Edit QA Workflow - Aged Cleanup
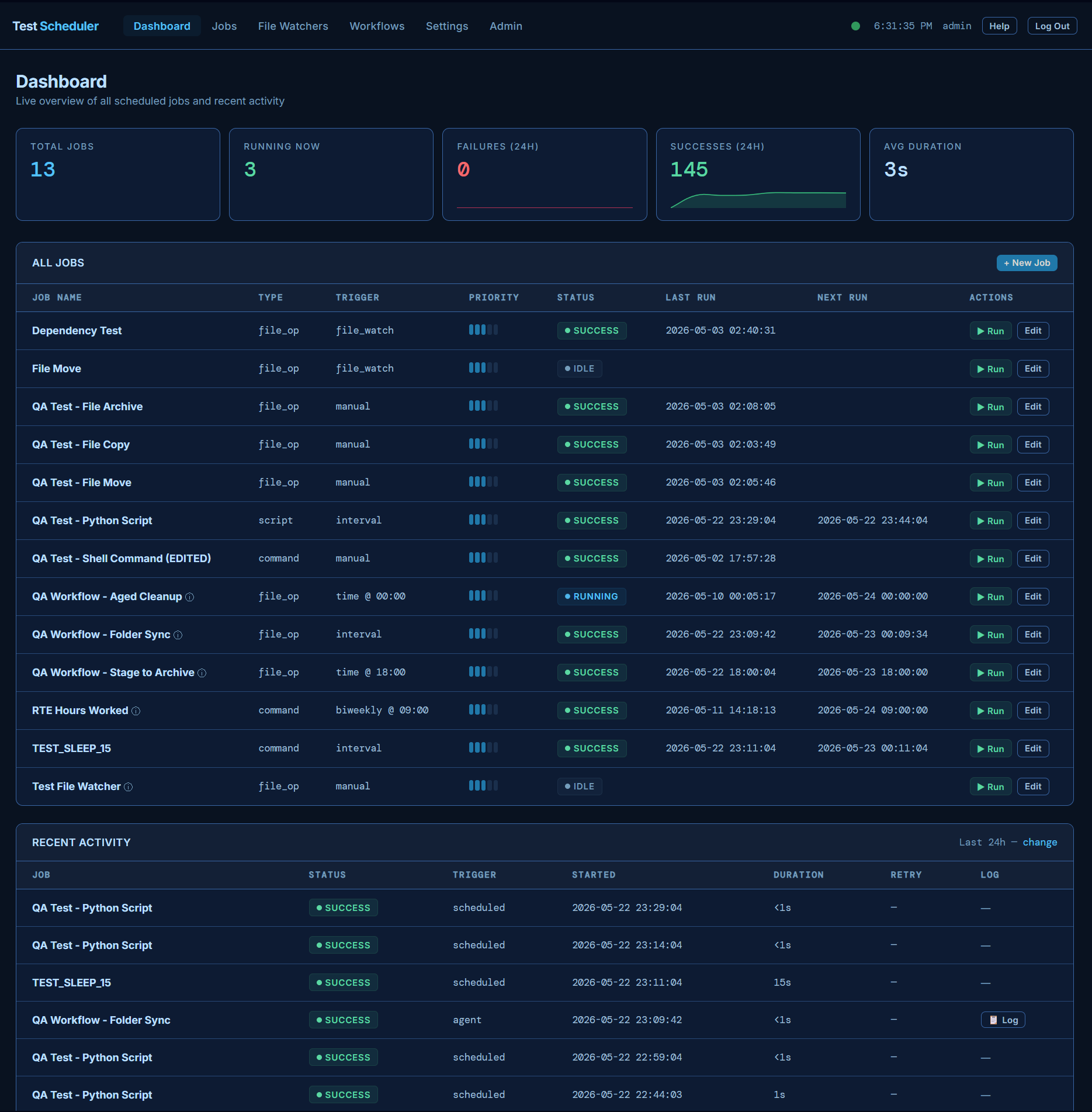Viewport: 1092px width, 1112px height. 1033,597
